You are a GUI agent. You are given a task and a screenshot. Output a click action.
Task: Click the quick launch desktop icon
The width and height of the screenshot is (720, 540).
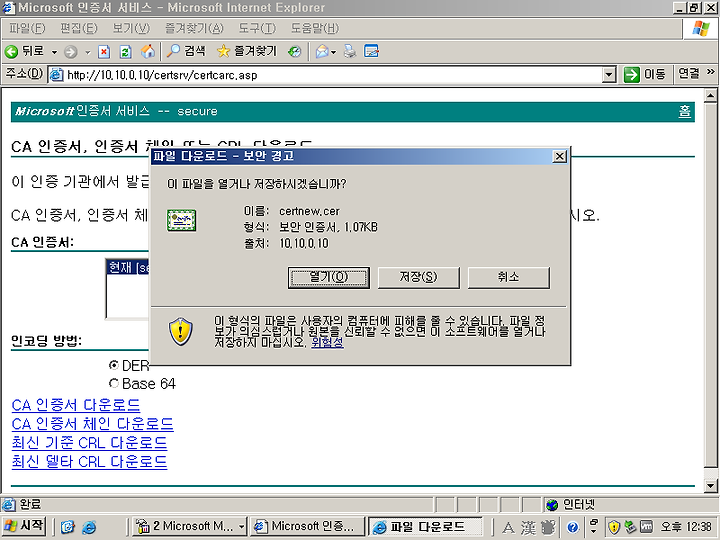[x=68, y=527]
